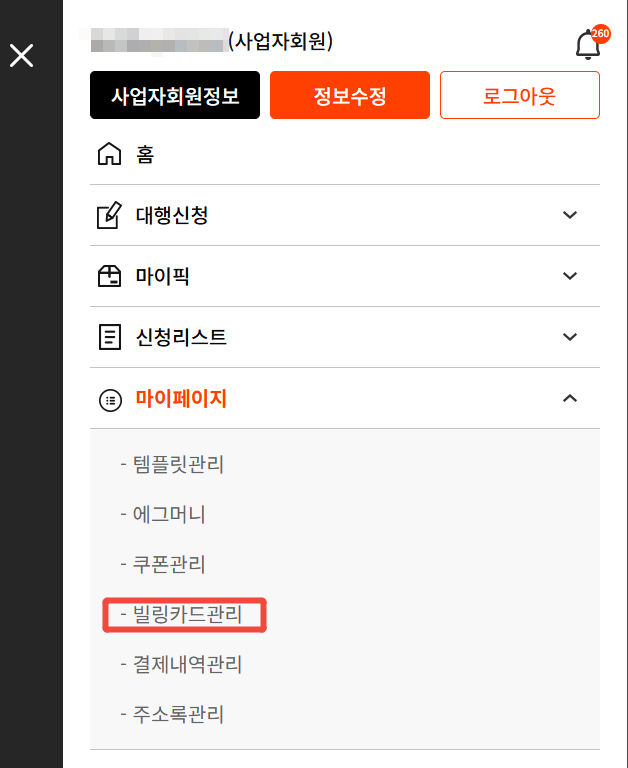Click the 신청리스트 document icon

(110, 337)
